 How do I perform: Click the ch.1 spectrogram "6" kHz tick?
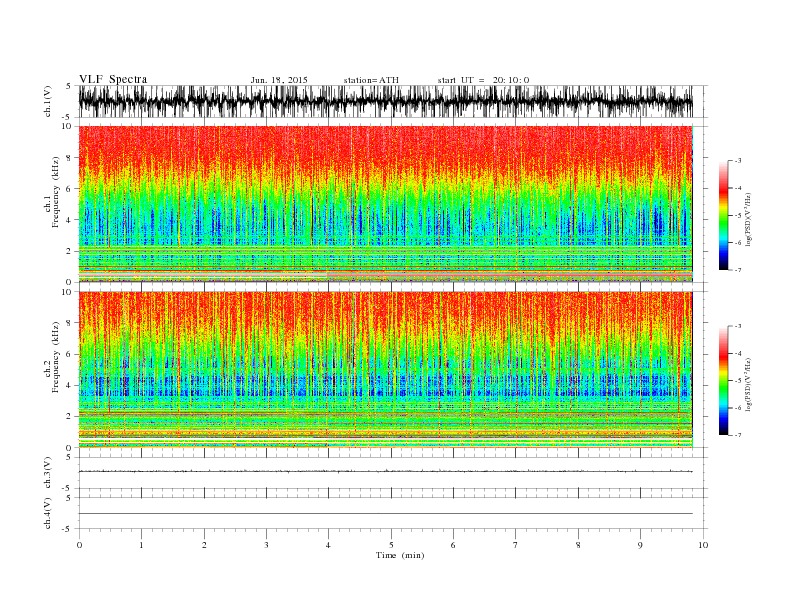click(x=70, y=189)
